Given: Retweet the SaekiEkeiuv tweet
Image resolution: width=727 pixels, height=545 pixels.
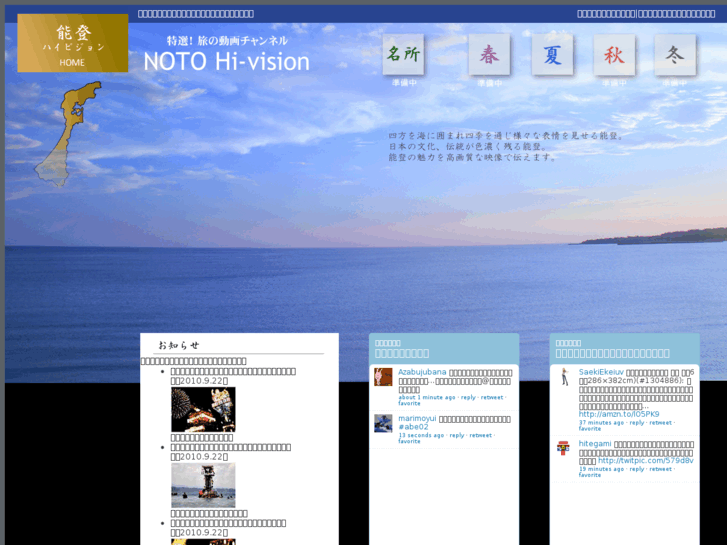Looking at the screenshot, I should click(x=660, y=423).
